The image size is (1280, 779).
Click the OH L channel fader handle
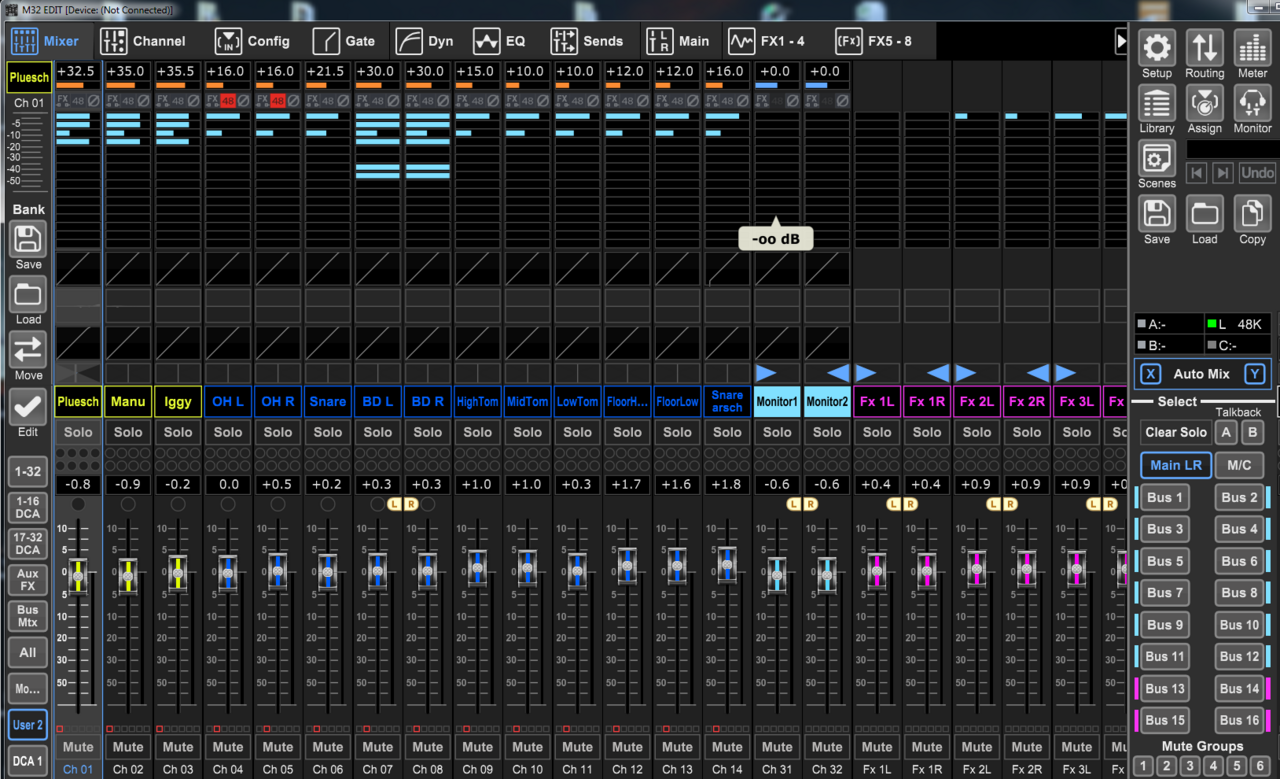(228, 571)
